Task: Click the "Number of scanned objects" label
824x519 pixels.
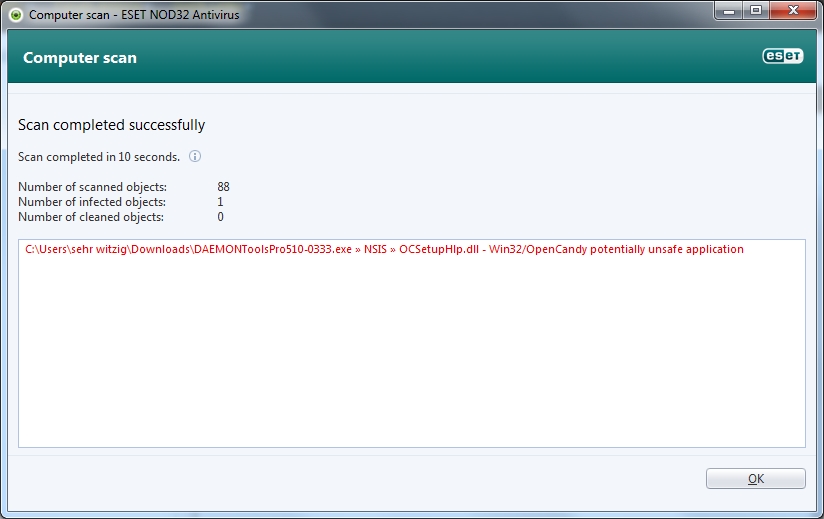Action: (93, 187)
